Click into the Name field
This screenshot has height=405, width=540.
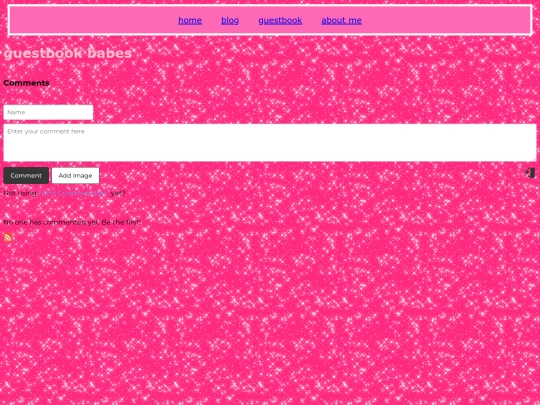click(x=48, y=112)
